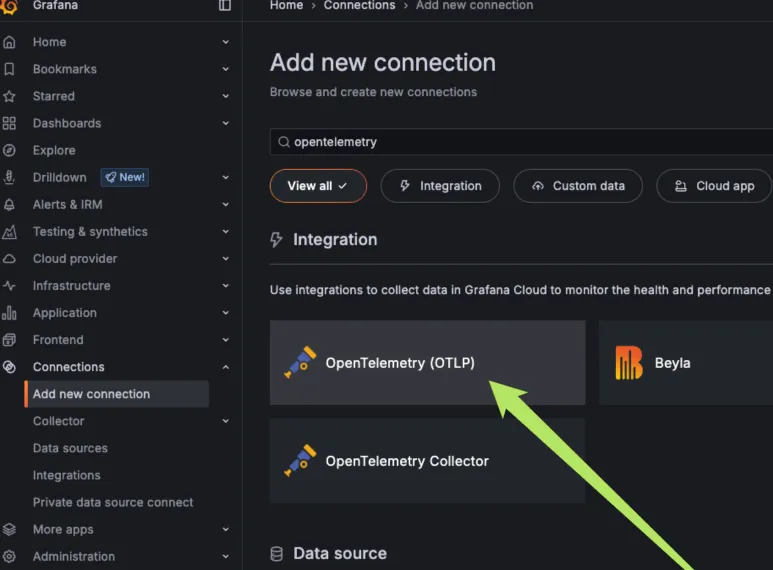Click the OpenTelemetry Collector telescope icon

(300, 461)
